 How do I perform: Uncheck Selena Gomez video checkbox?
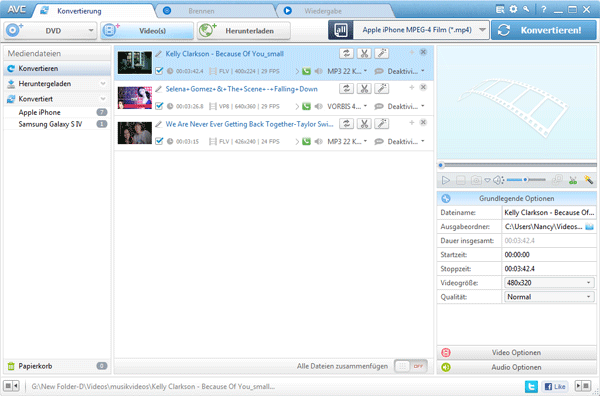(159, 106)
